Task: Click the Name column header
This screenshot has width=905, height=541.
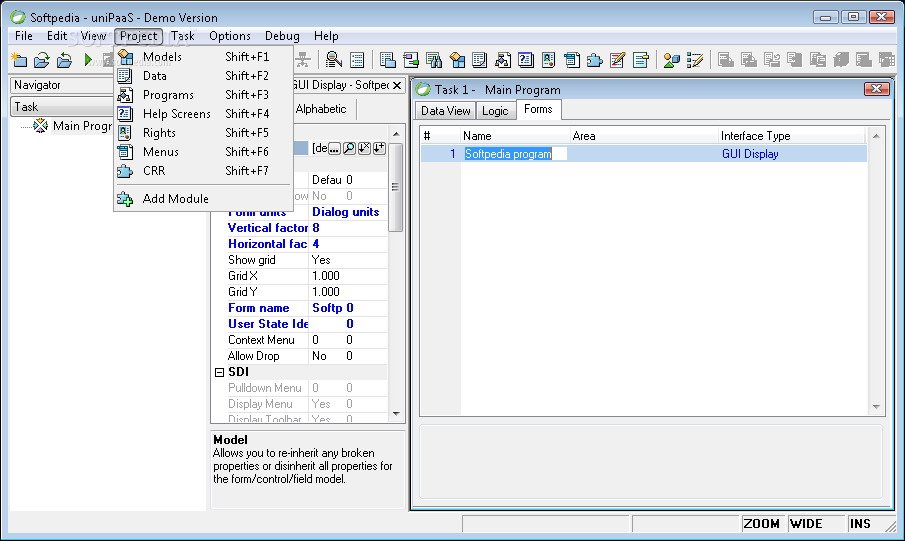Action: point(515,136)
